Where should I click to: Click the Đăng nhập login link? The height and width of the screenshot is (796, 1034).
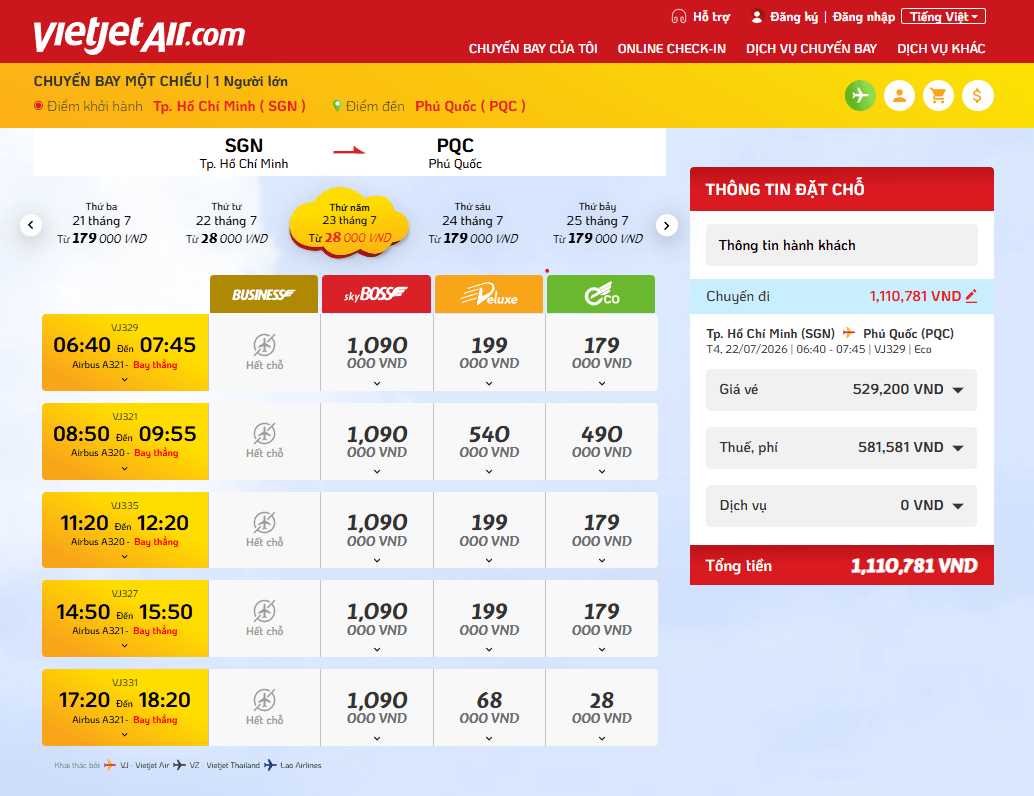(x=863, y=17)
